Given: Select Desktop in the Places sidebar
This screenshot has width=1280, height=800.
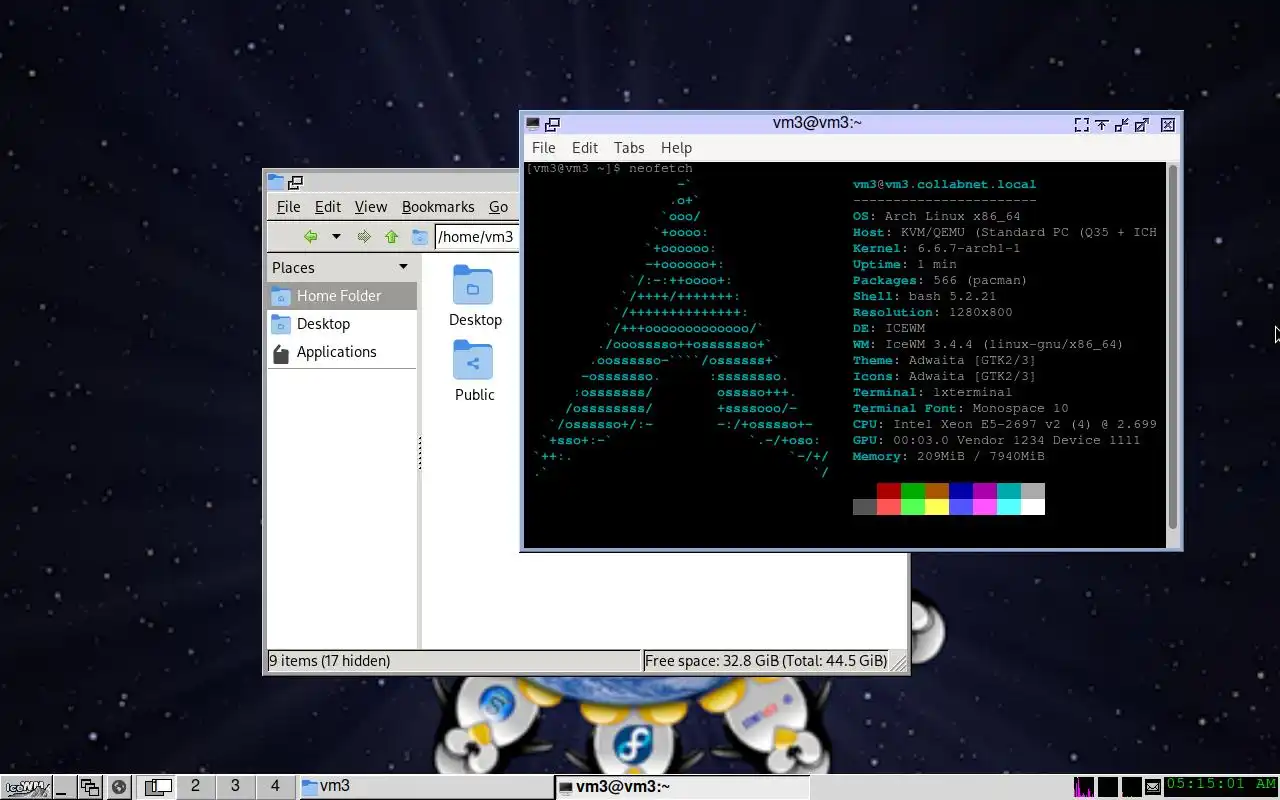Looking at the screenshot, I should (342, 324).
